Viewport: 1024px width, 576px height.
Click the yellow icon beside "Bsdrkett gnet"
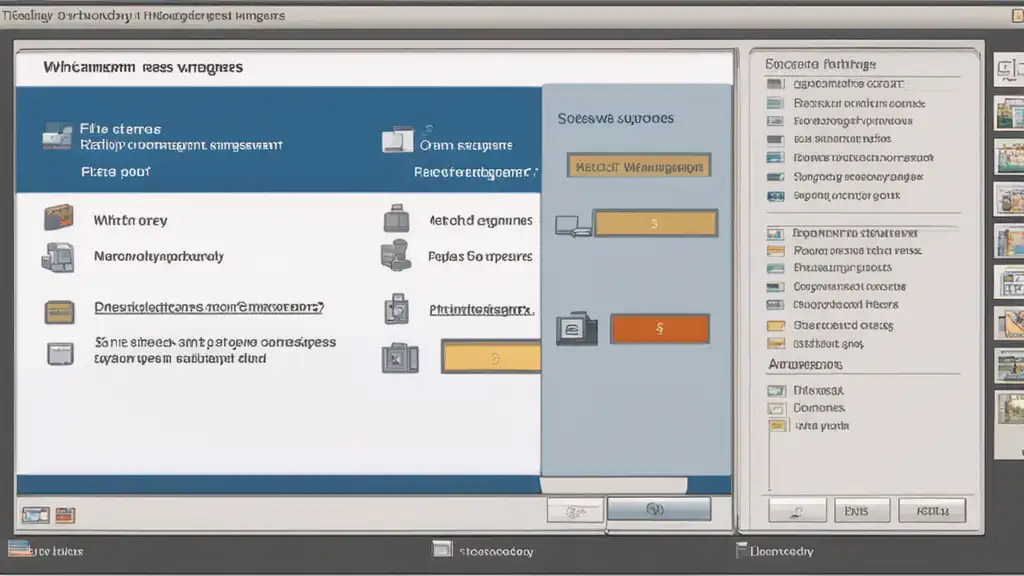point(776,344)
